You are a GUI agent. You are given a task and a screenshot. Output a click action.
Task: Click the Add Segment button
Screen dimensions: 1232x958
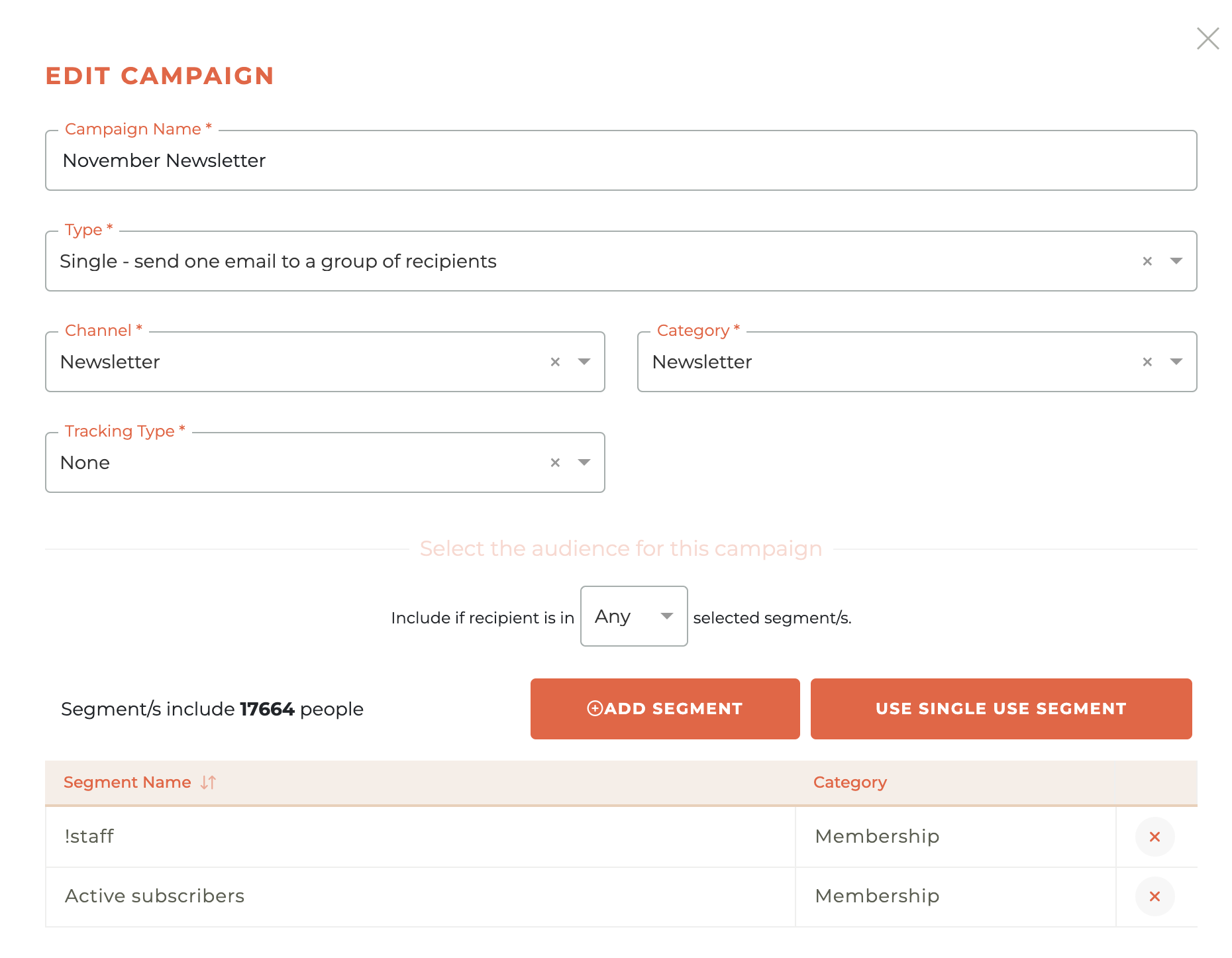pyautogui.click(x=665, y=709)
